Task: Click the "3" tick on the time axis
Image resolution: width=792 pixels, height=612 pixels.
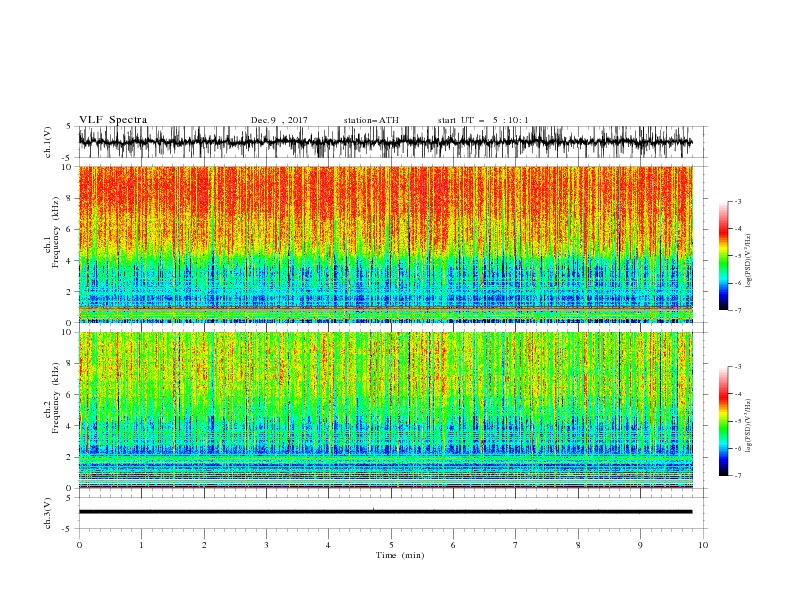Action: [x=266, y=545]
